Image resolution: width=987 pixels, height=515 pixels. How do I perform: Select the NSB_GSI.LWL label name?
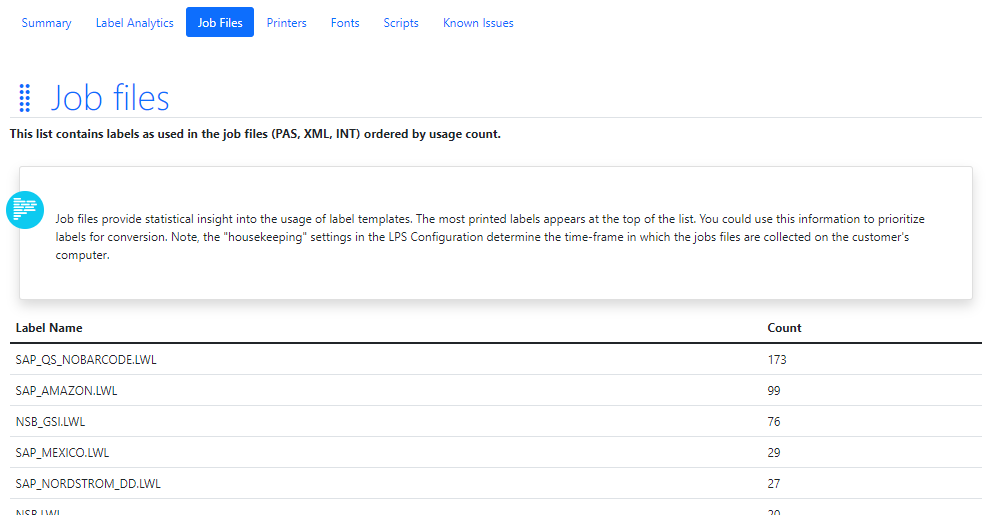pos(50,422)
